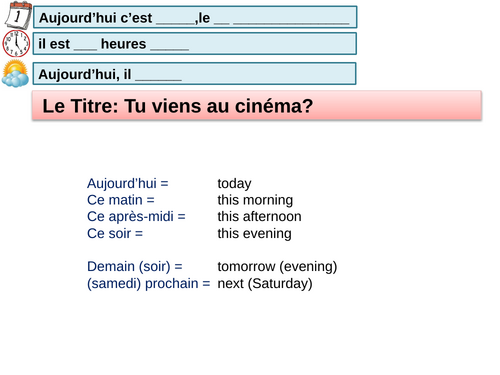This screenshot has width=500, height=375.
Task: Click the word 'heures' in the time box
Action: (123, 44)
